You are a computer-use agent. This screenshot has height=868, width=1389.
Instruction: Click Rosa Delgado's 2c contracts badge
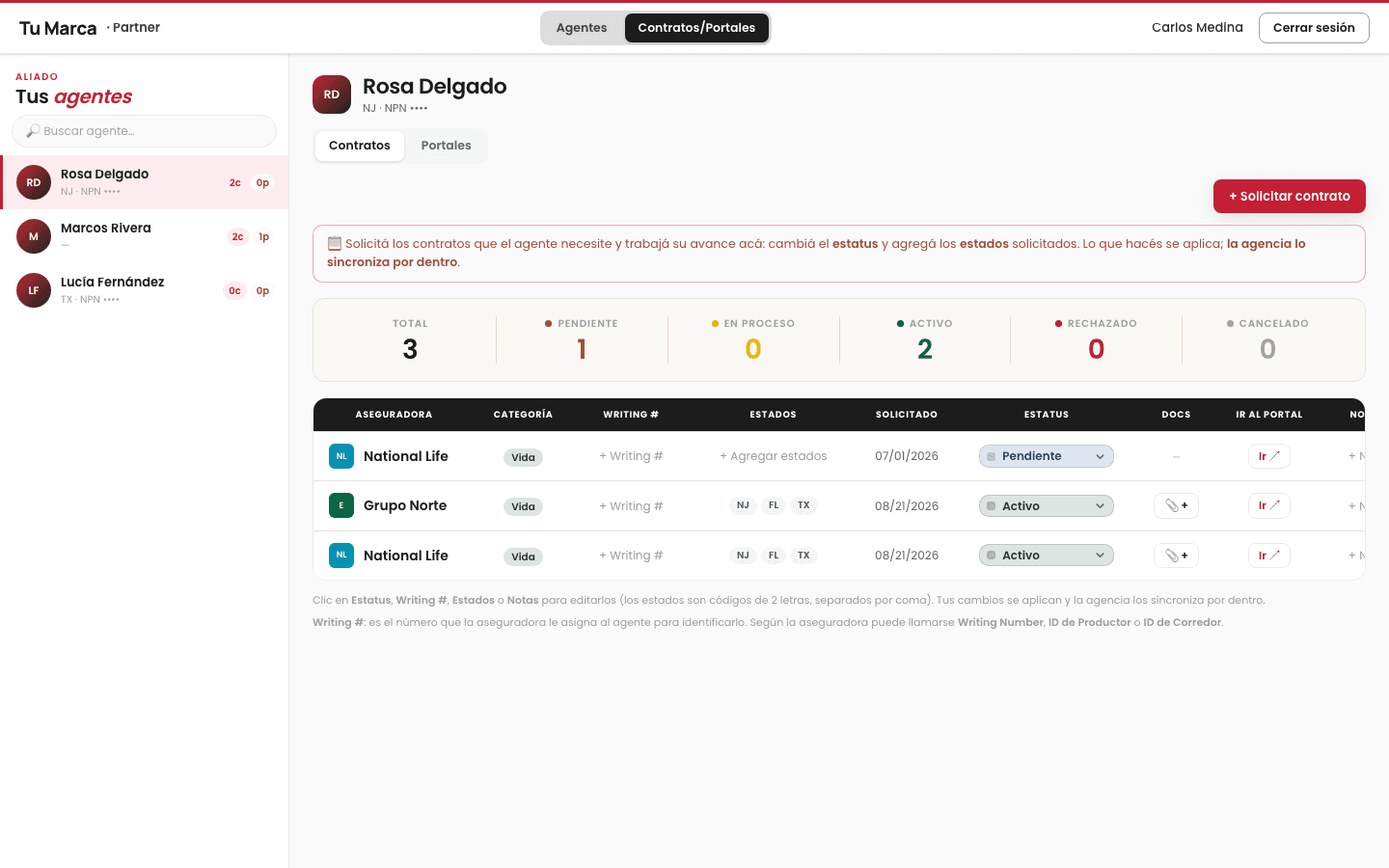(235, 182)
